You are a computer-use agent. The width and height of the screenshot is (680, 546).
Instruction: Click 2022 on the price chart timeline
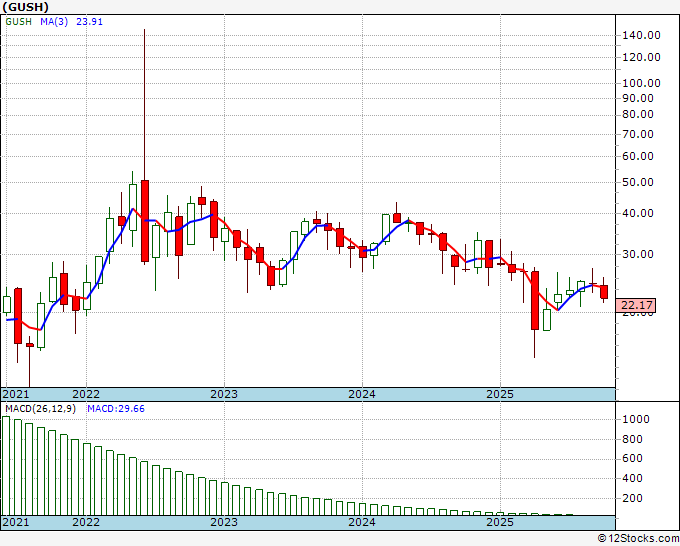(86, 394)
